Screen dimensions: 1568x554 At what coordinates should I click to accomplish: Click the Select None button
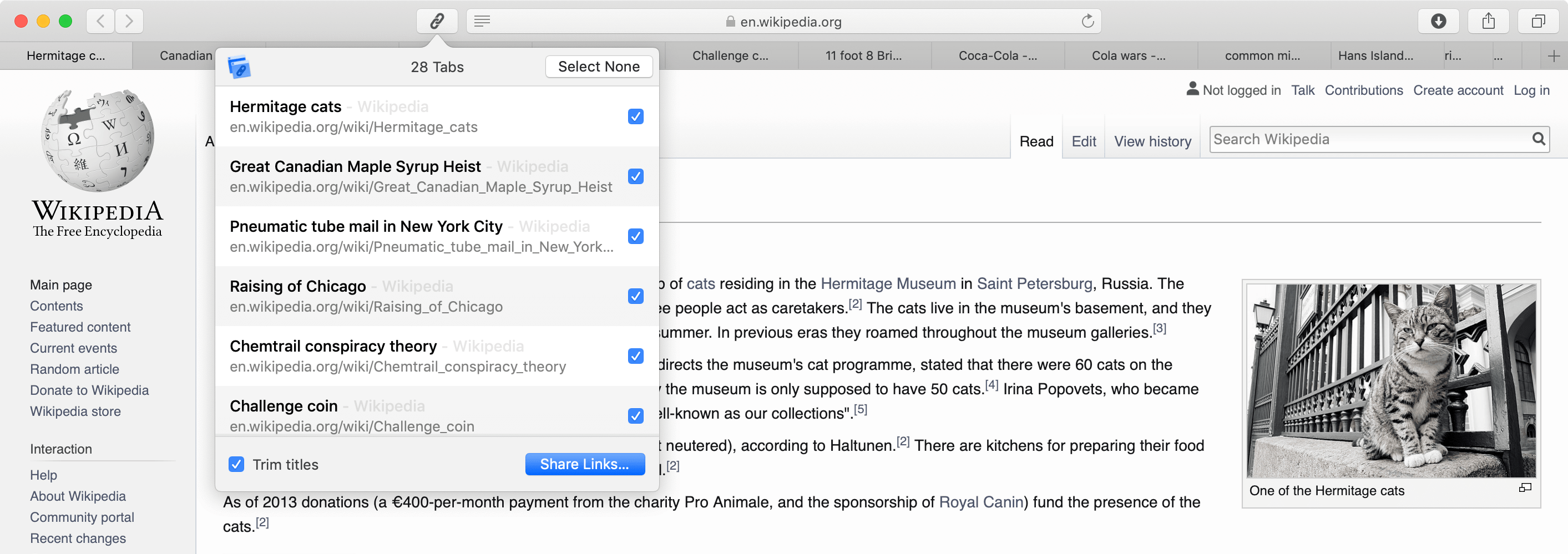(598, 67)
